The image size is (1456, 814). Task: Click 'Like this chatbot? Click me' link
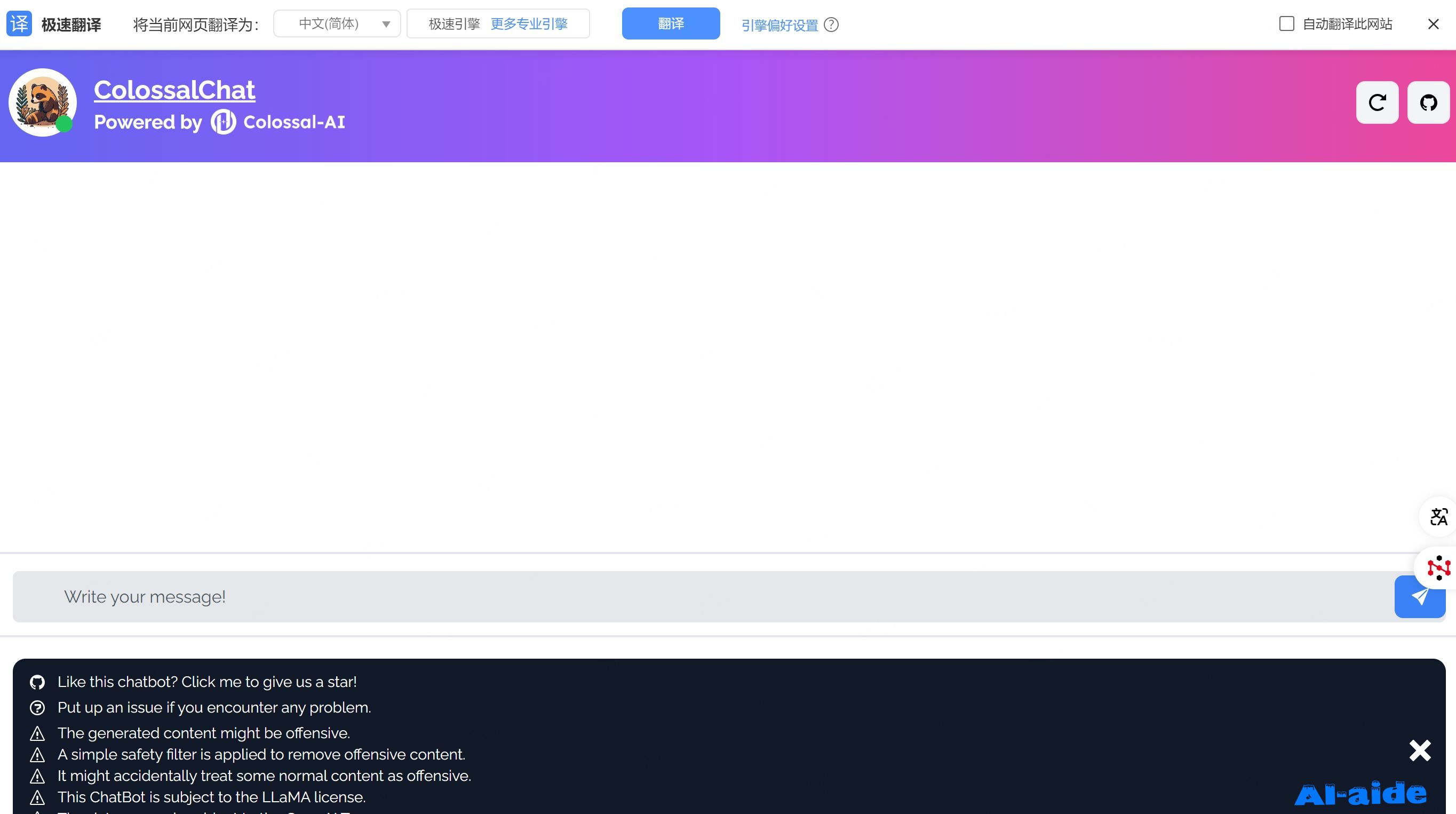click(x=207, y=682)
